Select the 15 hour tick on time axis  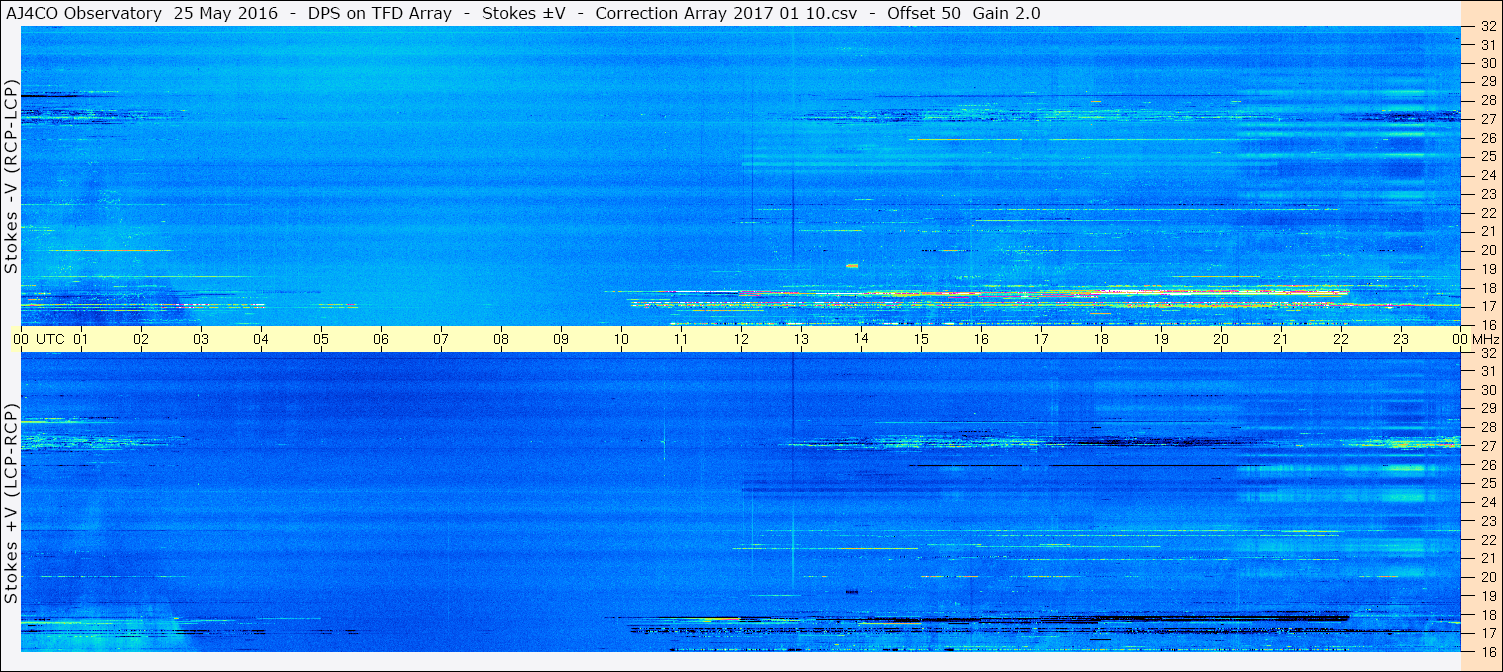tap(921, 339)
